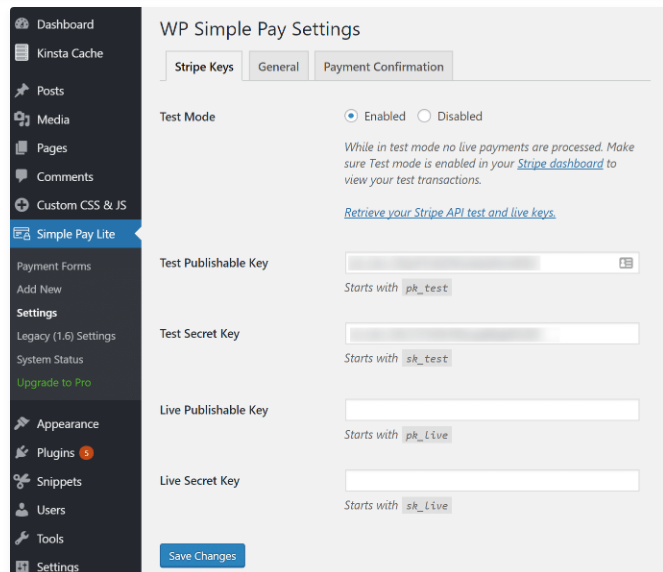The height and width of the screenshot is (572, 663).
Task: Click the Test Secret Key label
Action: [200, 334]
